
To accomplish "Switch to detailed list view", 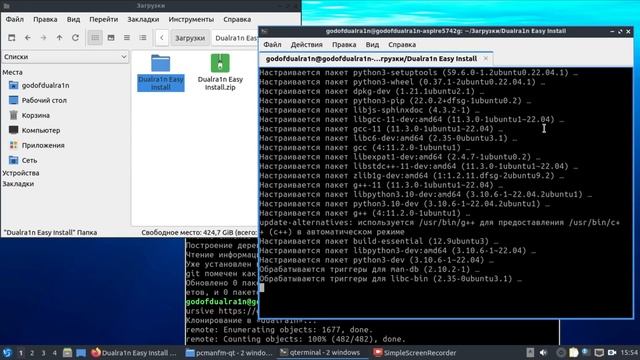I will click(x=143, y=38).
